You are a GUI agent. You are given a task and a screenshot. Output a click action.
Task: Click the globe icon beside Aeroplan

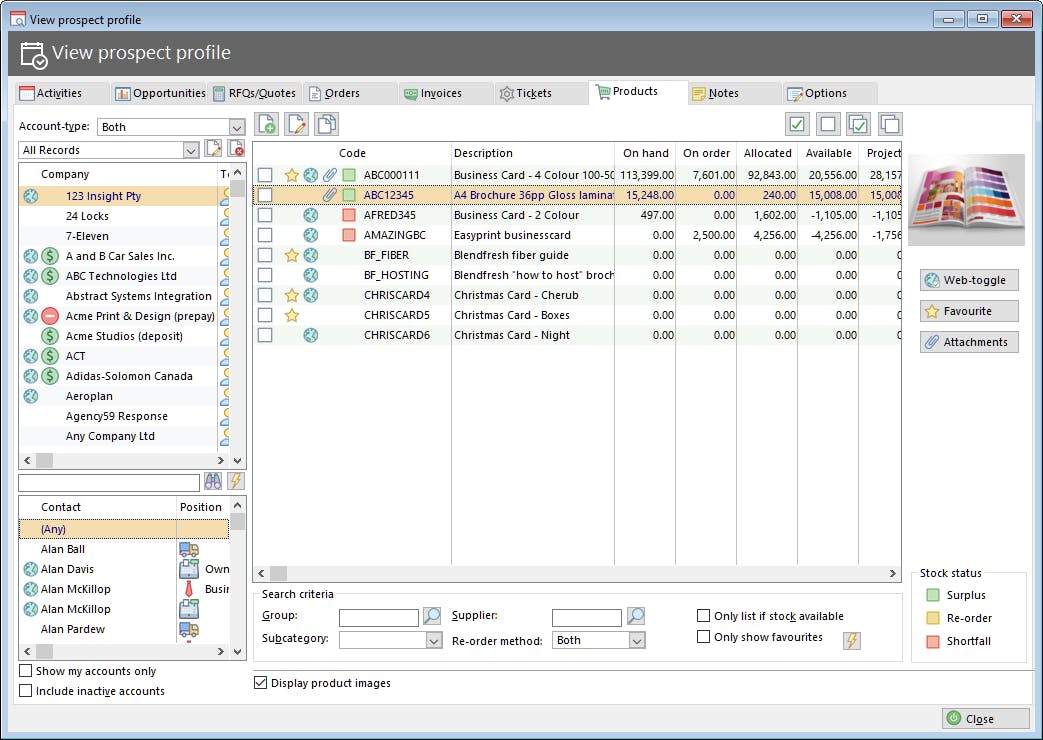pyautogui.click(x=31, y=396)
